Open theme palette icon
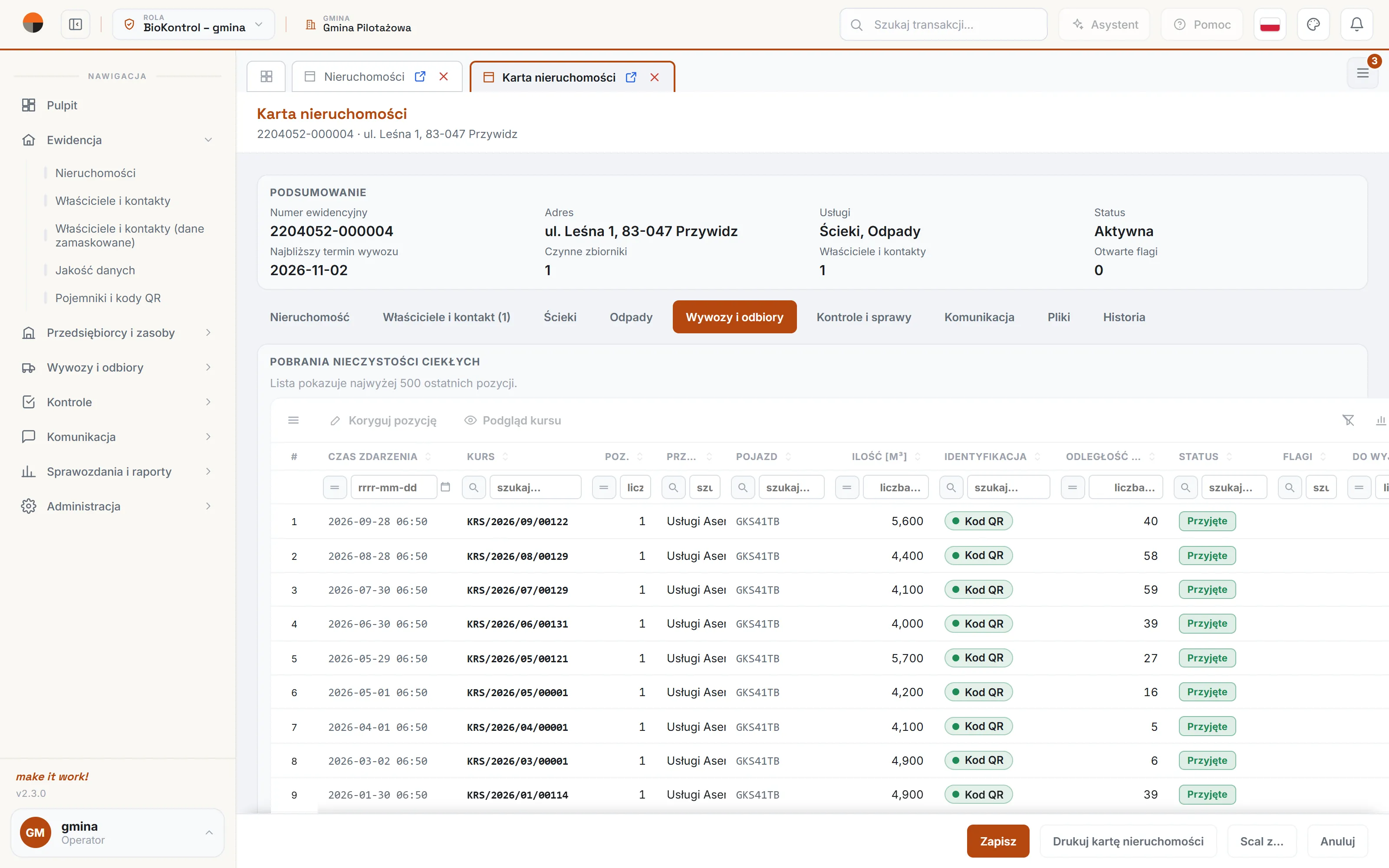This screenshot has height=868, width=1389. (1313, 25)
